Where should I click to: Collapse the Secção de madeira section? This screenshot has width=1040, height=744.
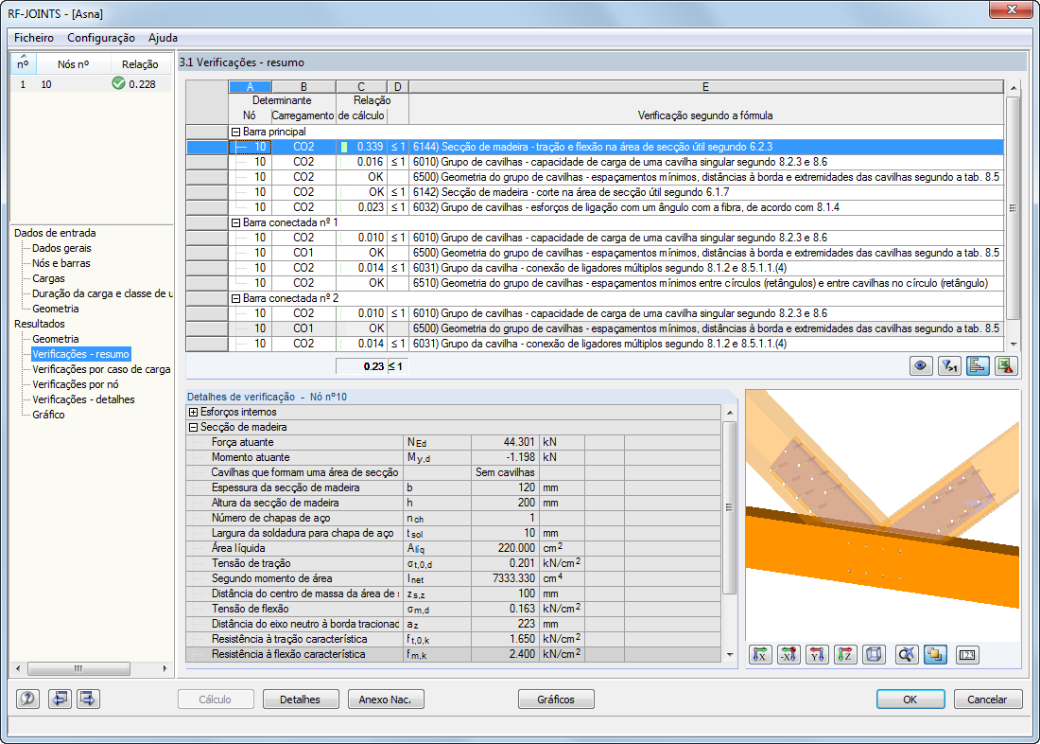[194, 428]
